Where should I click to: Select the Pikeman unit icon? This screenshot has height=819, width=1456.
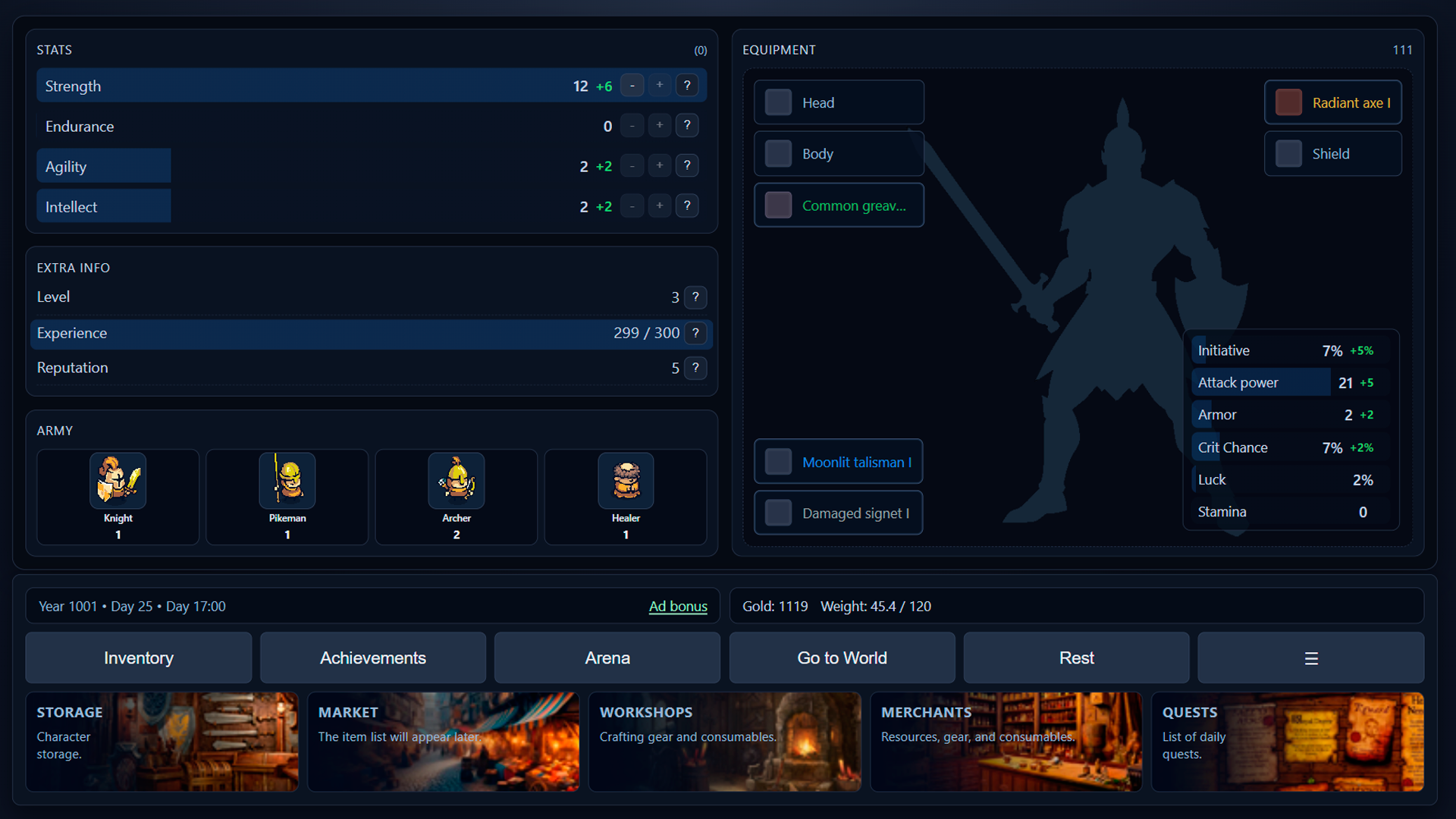coord(287,481)
